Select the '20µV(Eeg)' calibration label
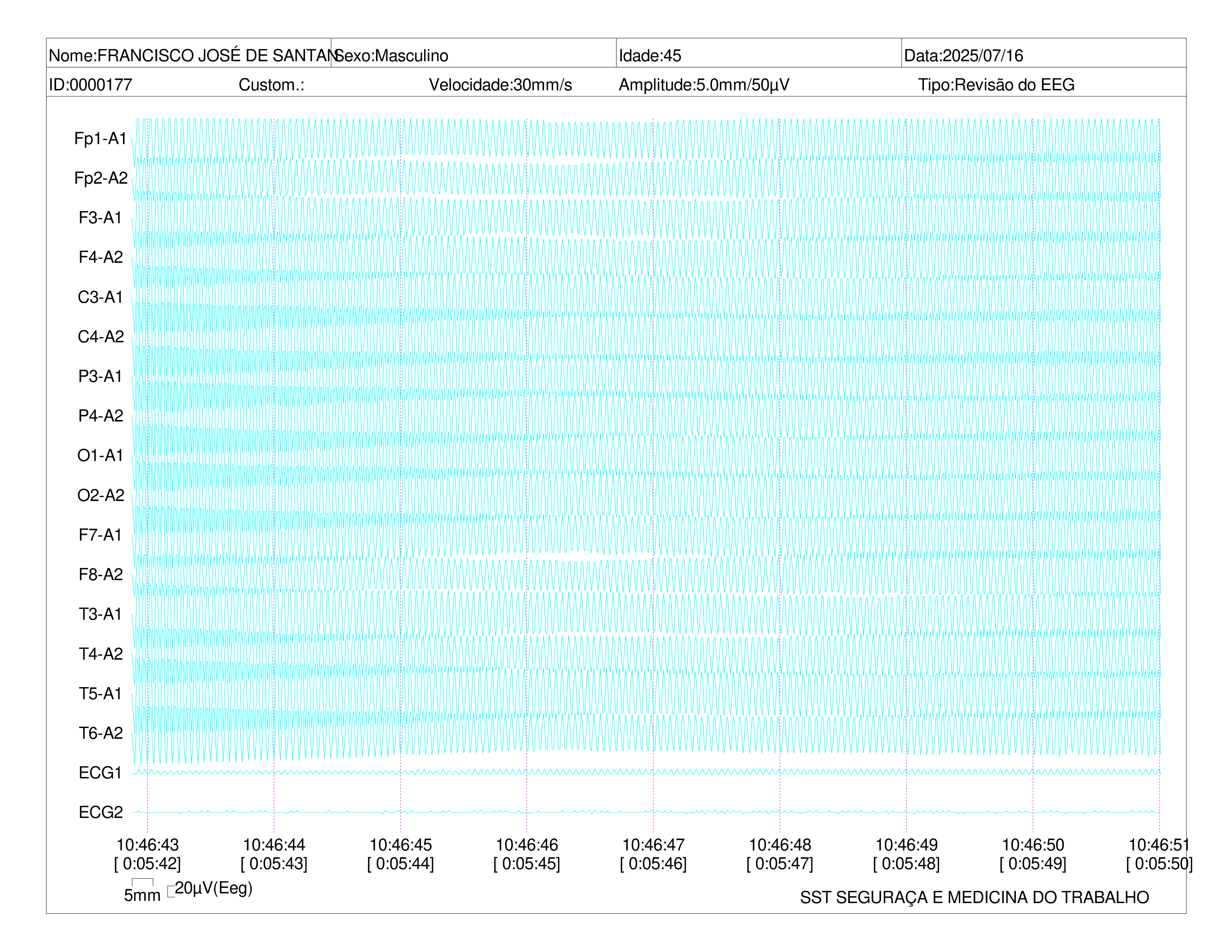The image size is (1232, 952). pyautogui.click(x=213, y=888)
